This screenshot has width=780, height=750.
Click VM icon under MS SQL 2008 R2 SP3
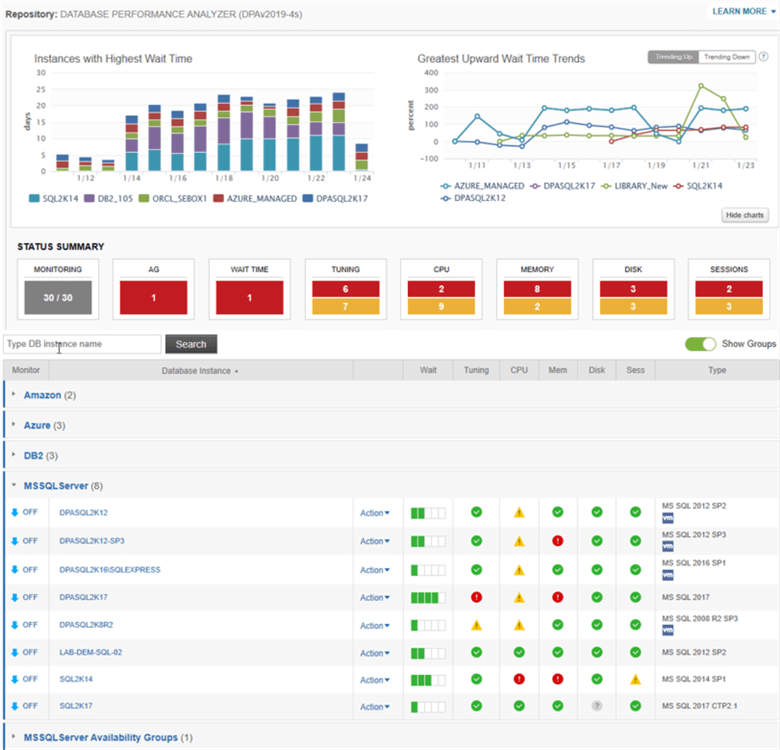668,631
